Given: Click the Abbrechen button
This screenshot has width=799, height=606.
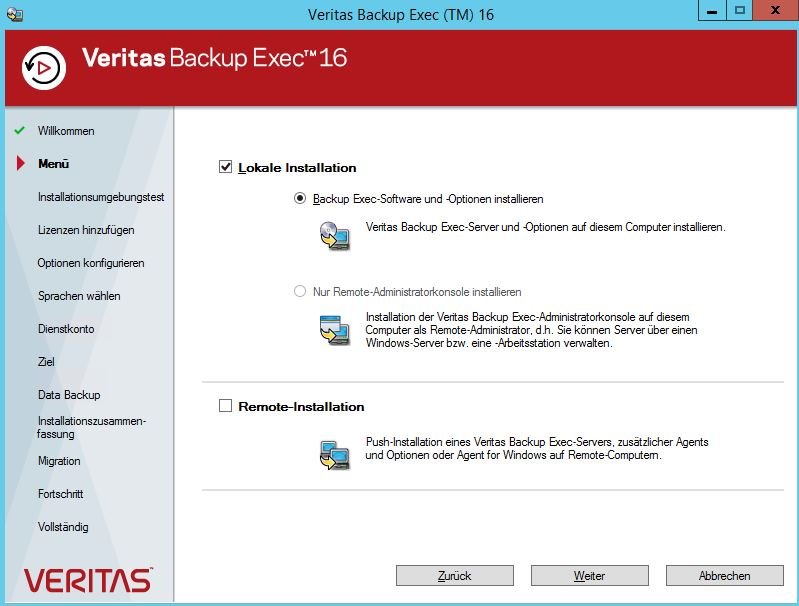Looking at the screenshot, I should (725, 575).
